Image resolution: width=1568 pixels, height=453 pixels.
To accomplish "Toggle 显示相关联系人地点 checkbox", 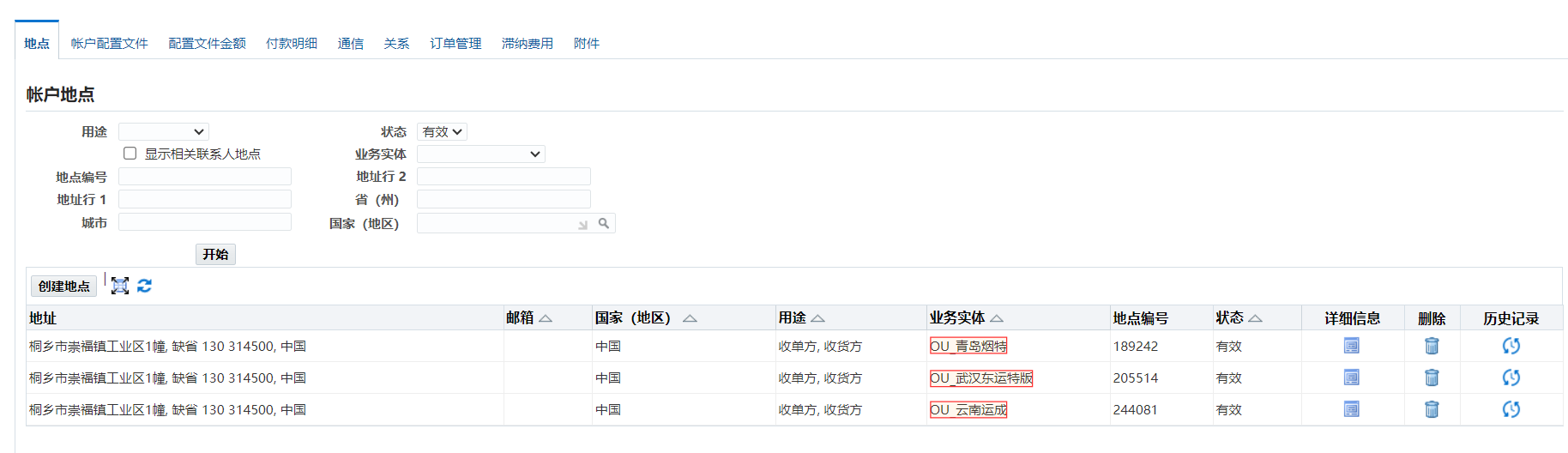I will (x=130, y=154).
